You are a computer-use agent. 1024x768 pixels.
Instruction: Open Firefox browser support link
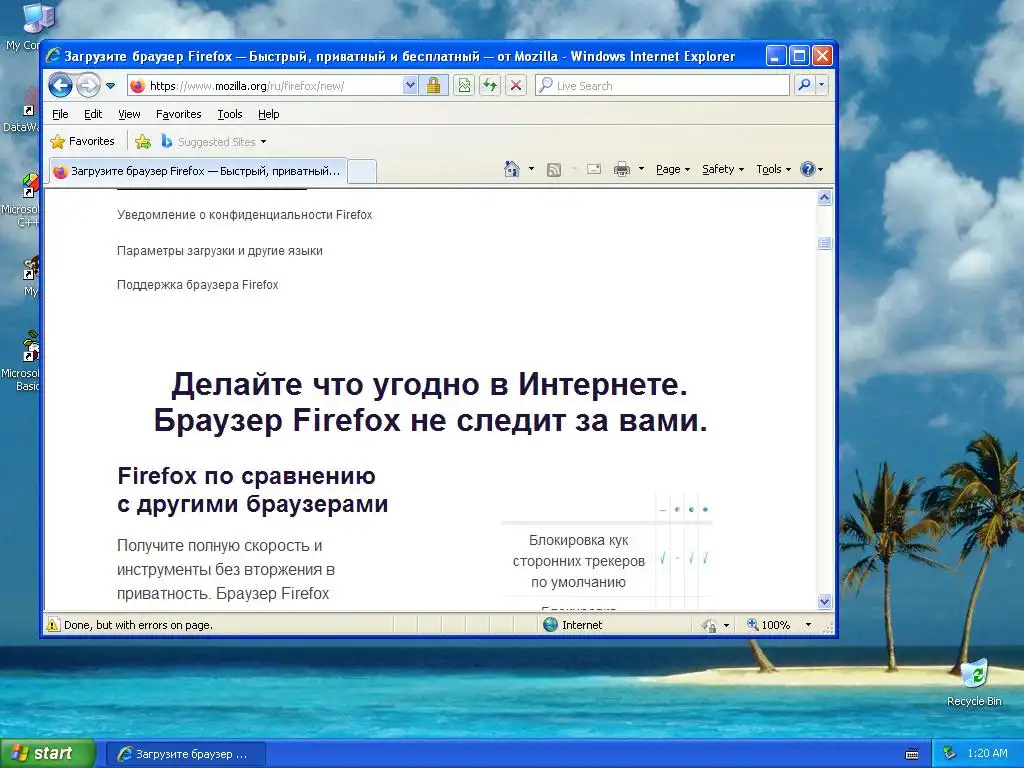197,285
